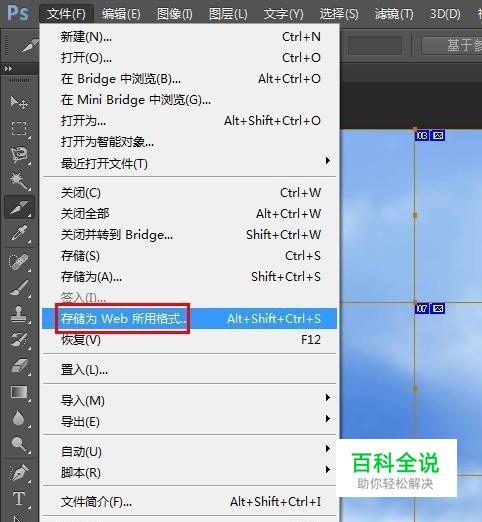This screenshot has height=522, width=482.
Task: Click slice 03 image badge icon
Action: click(438, 135)
